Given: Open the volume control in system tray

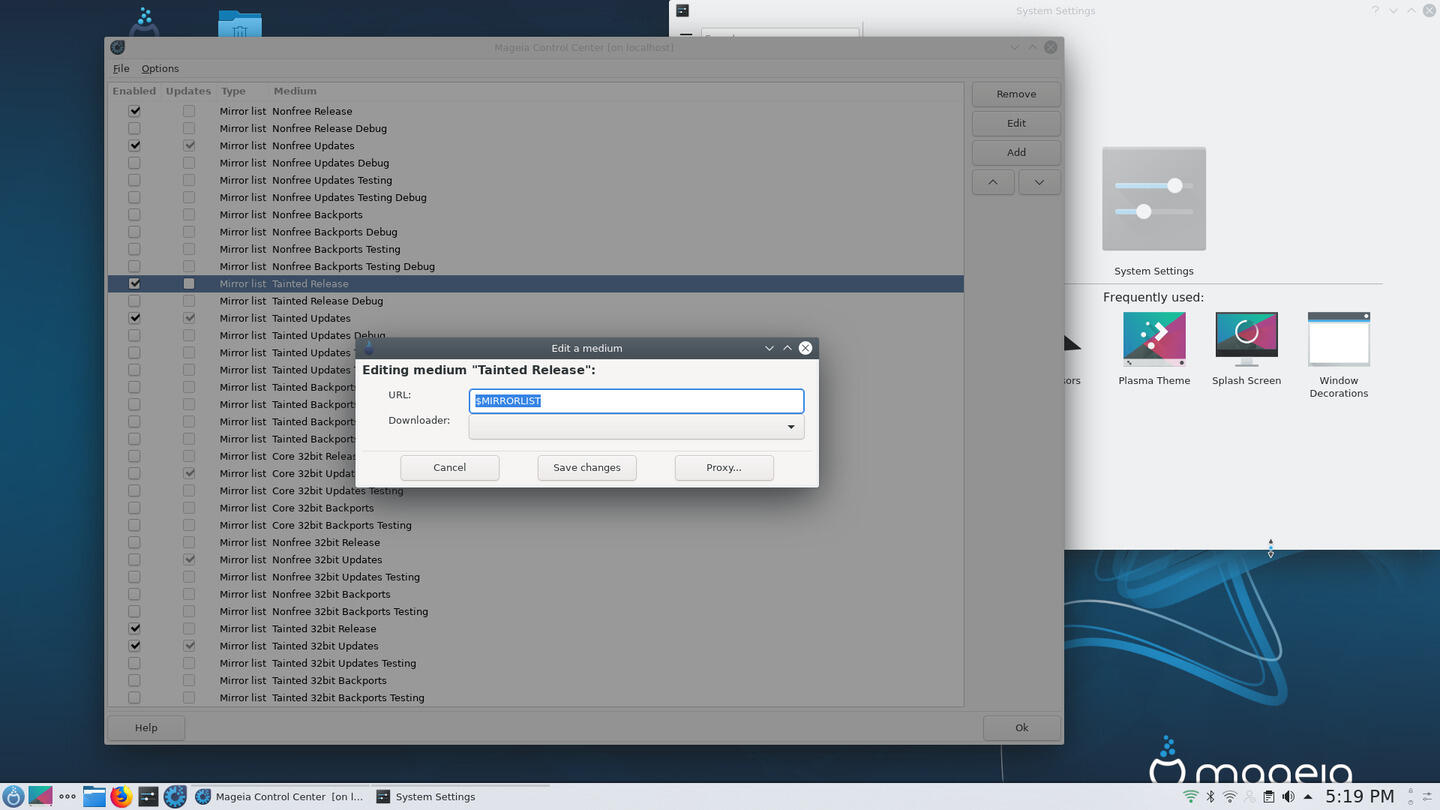Looking at the screenshot, I should pos(1288,797).
